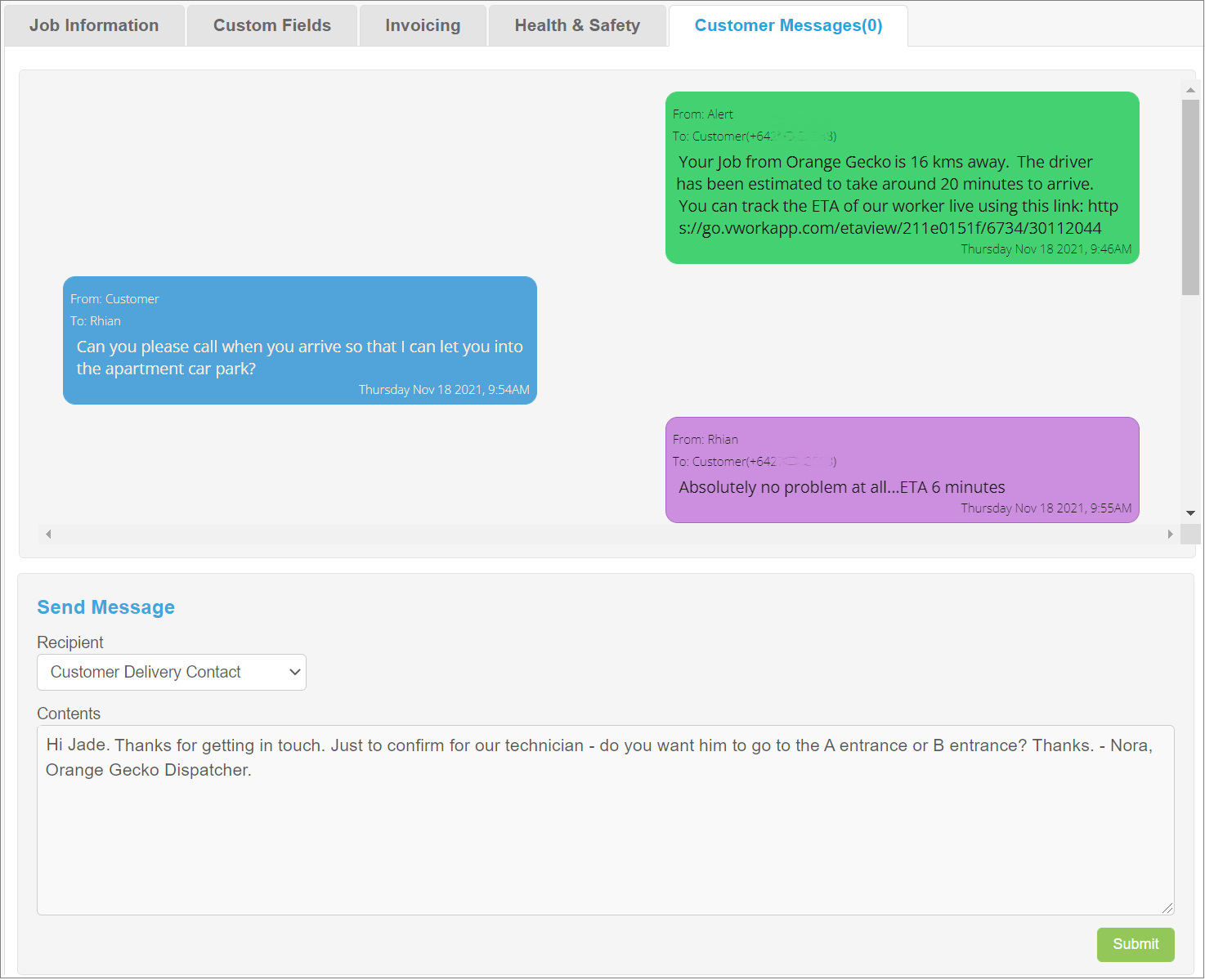Screen dimensions: 1205x980
Task: Click the purple Rhian reply bubble
Action: (x=903, y=470)
